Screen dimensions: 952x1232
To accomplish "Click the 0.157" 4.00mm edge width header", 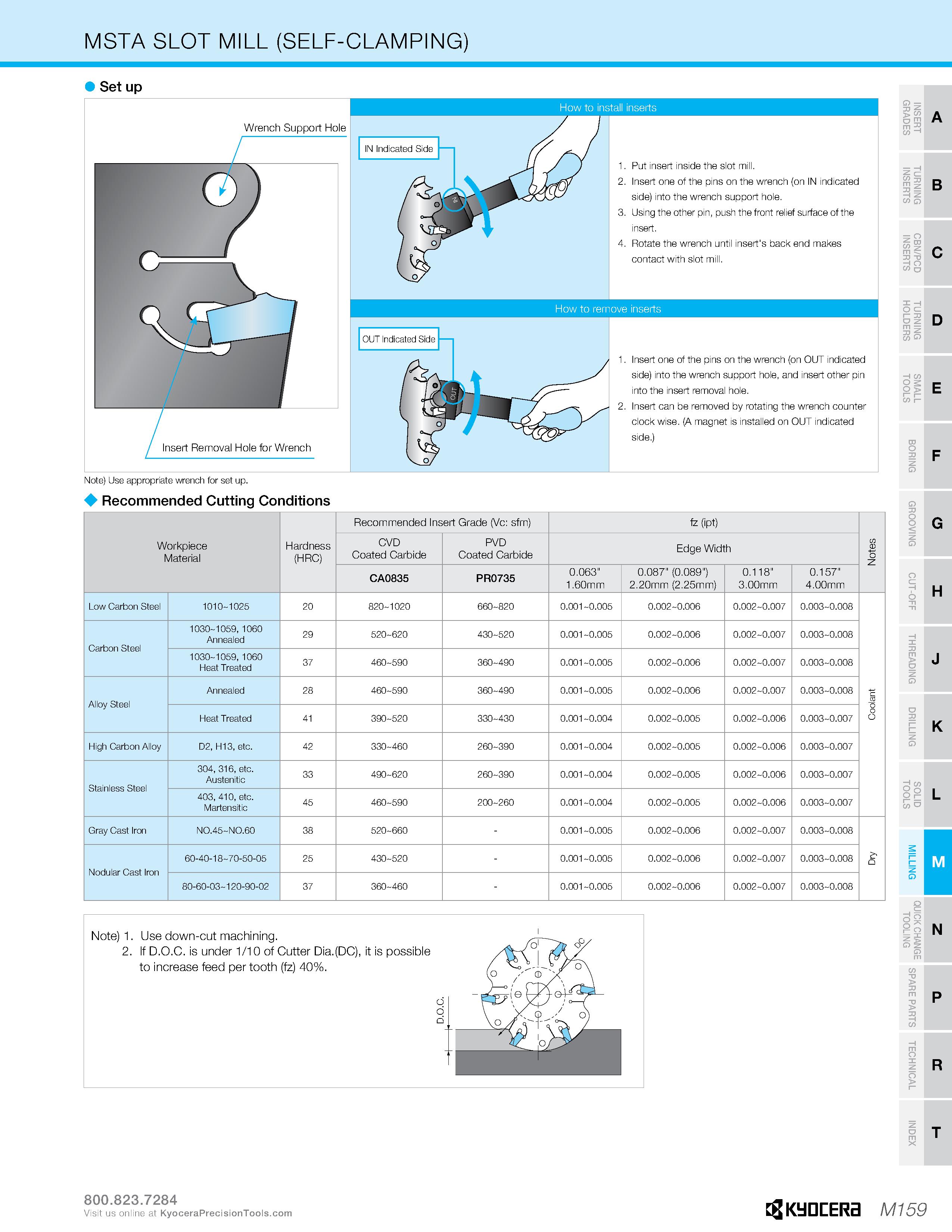I will coord(825,578).
